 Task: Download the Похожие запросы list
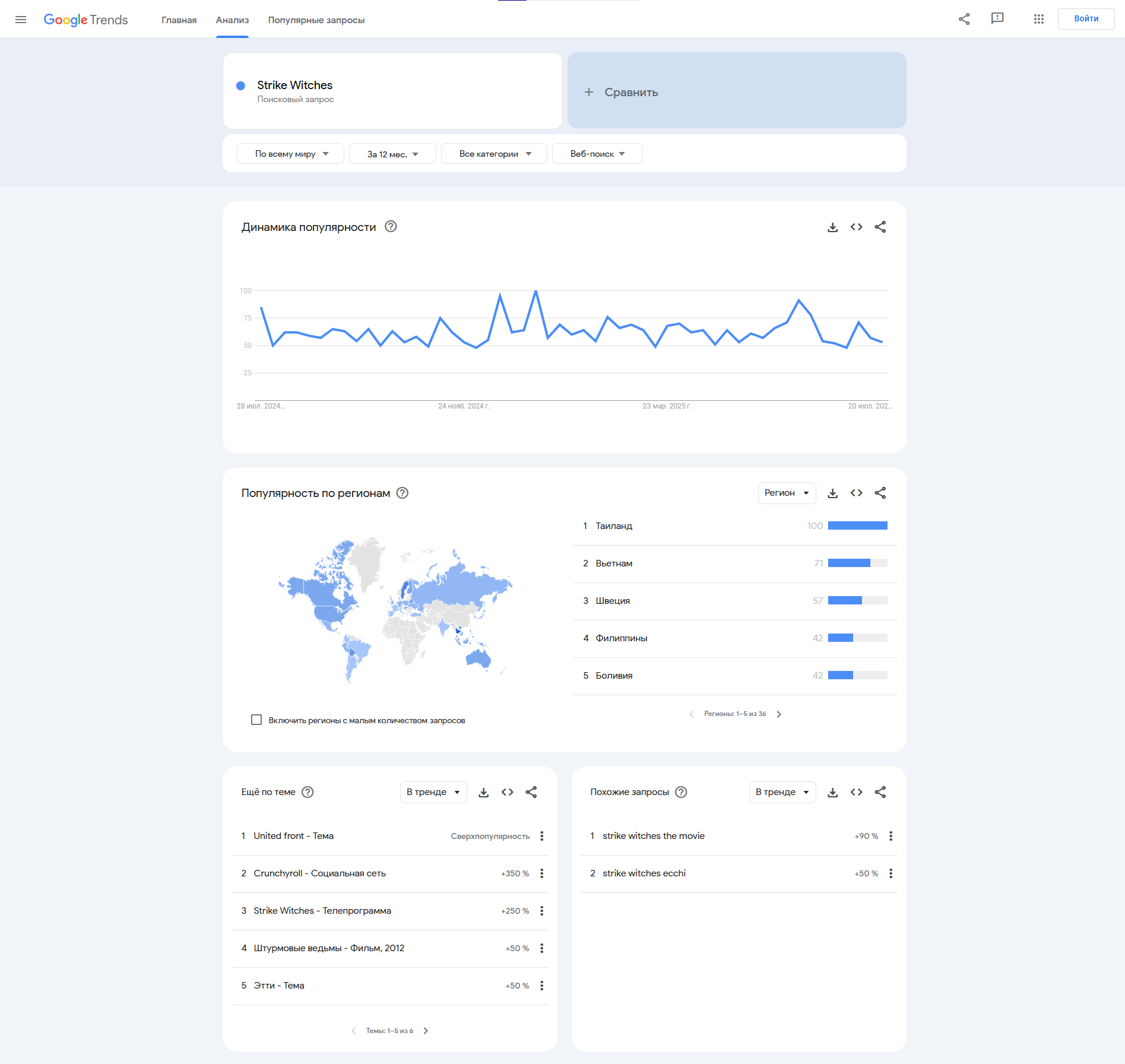833,792
